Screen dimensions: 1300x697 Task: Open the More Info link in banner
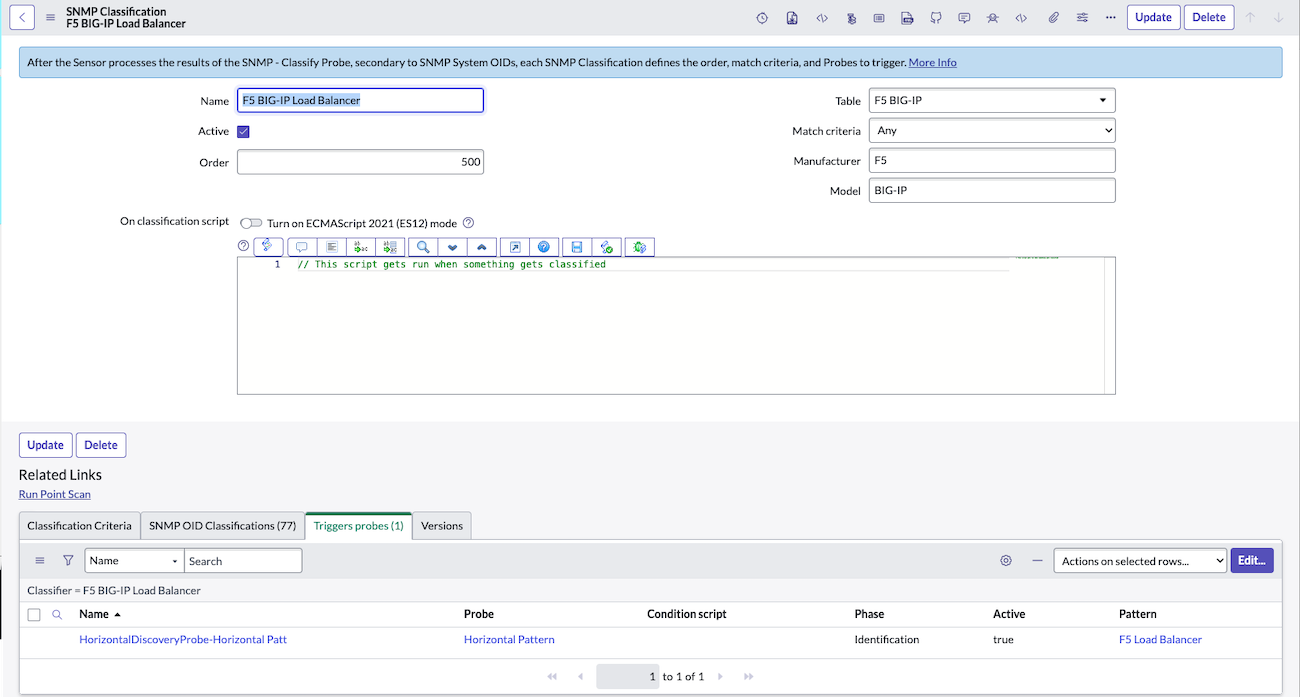(x=932, y=62)
